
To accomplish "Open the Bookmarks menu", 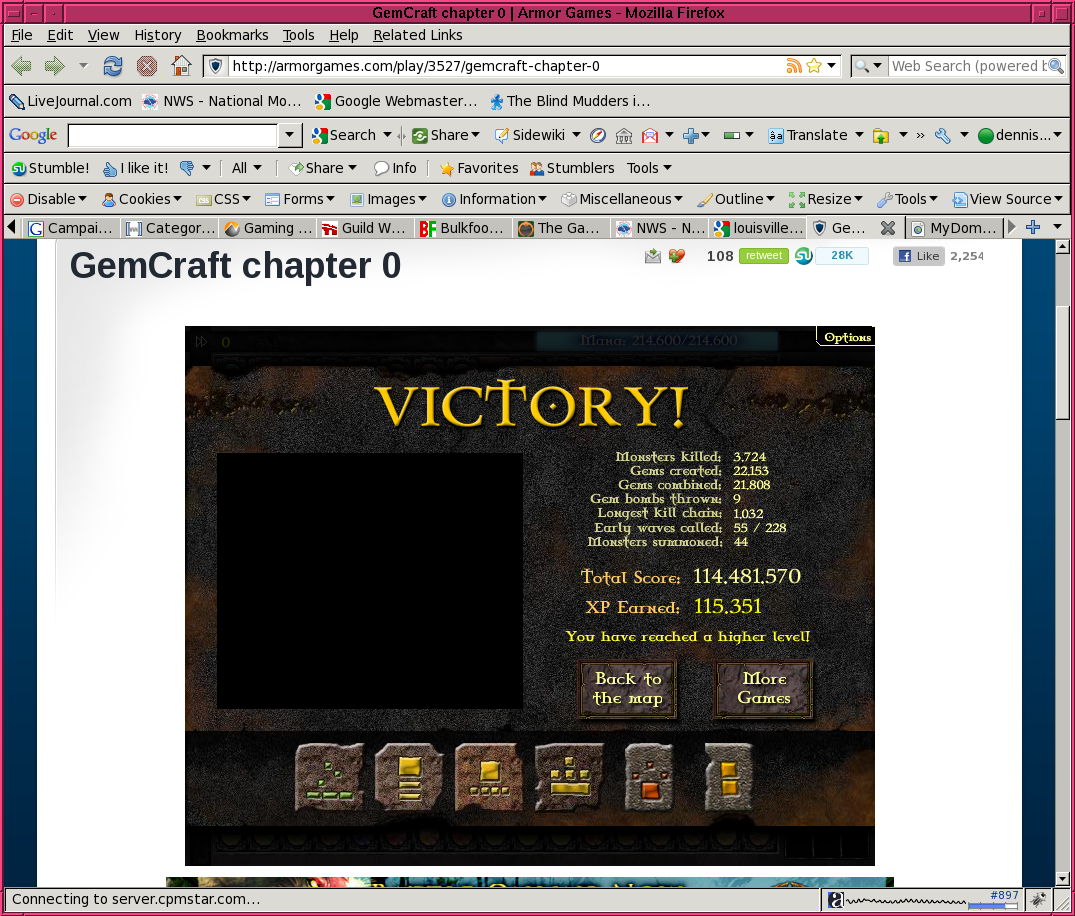I will click(232, 35).
